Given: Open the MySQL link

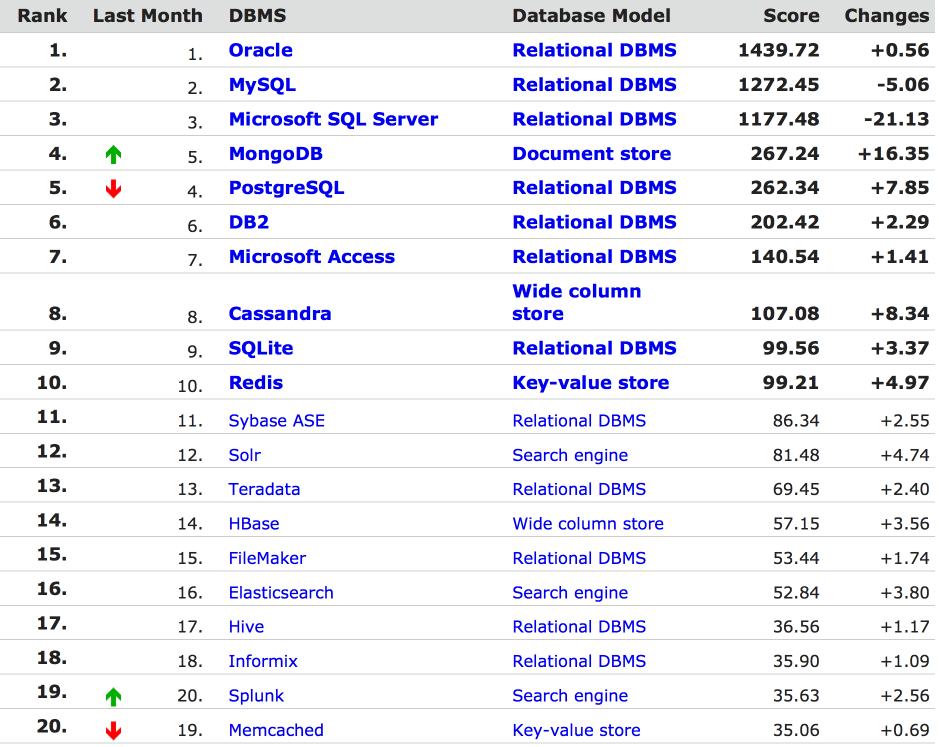Looking at the screenshot, I should click(x=262, y=85).
